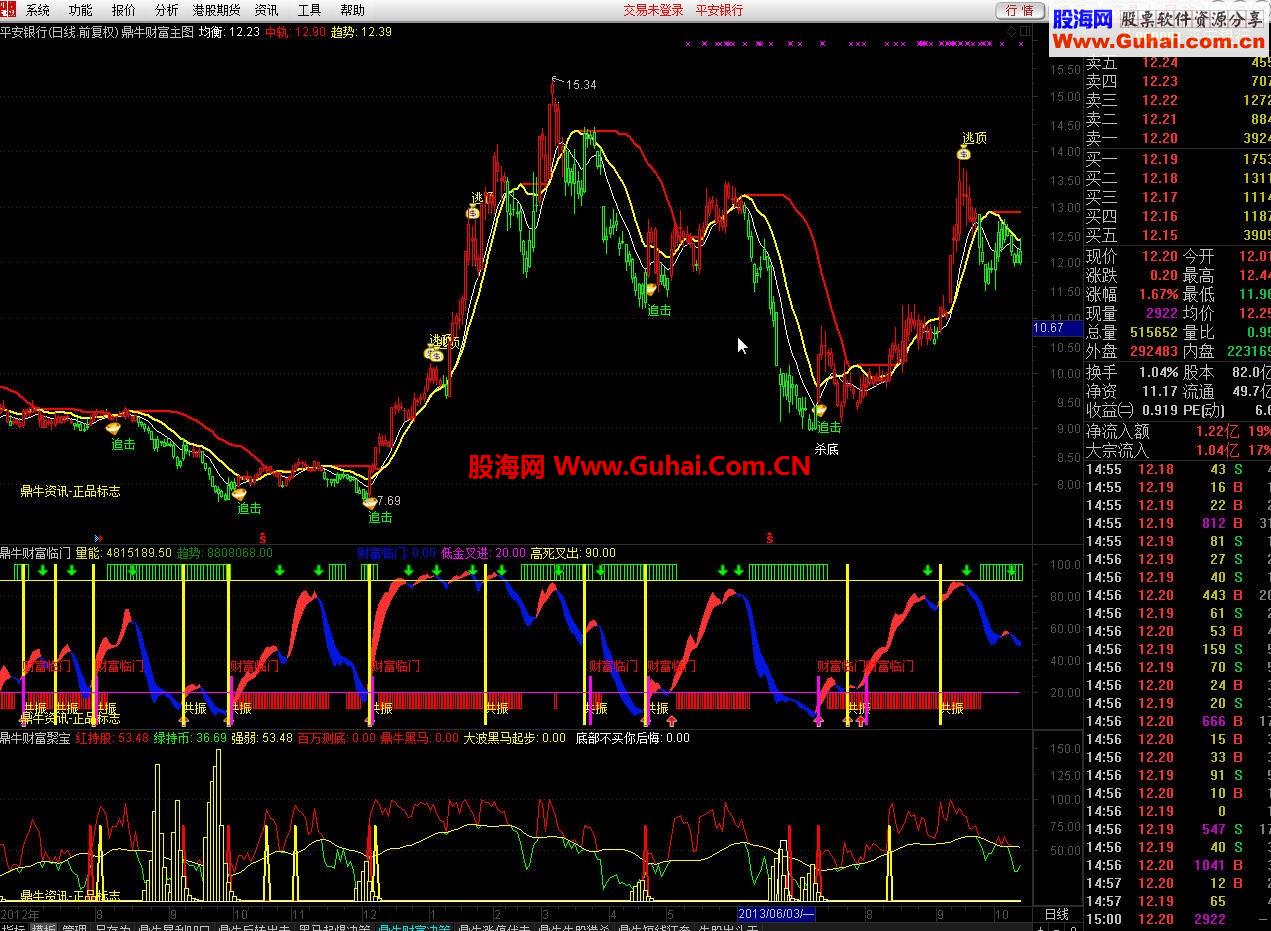Select the 买五 12.15 order book row
The width and height of the screenshot is (1271, 931).
pos(1178,235)
